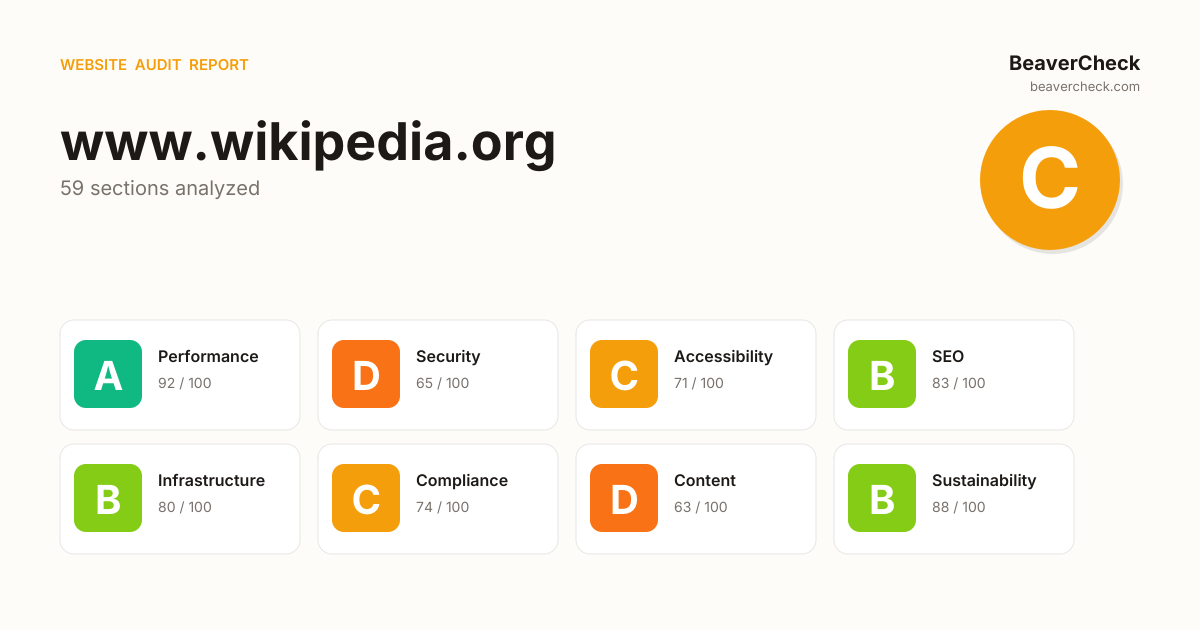Select the www.wikipedia.org heading

(x=308, y=142)
